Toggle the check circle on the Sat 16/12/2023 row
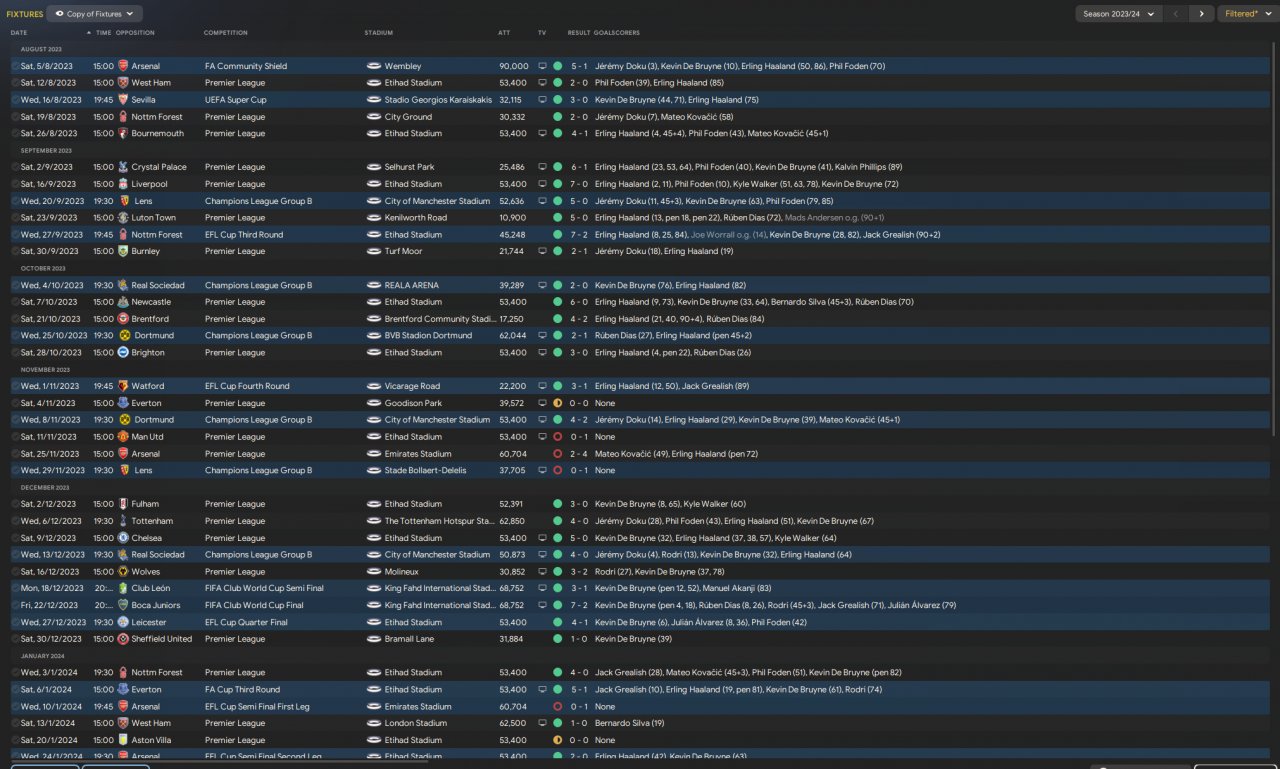The image size is (1280, 769). 15,571
